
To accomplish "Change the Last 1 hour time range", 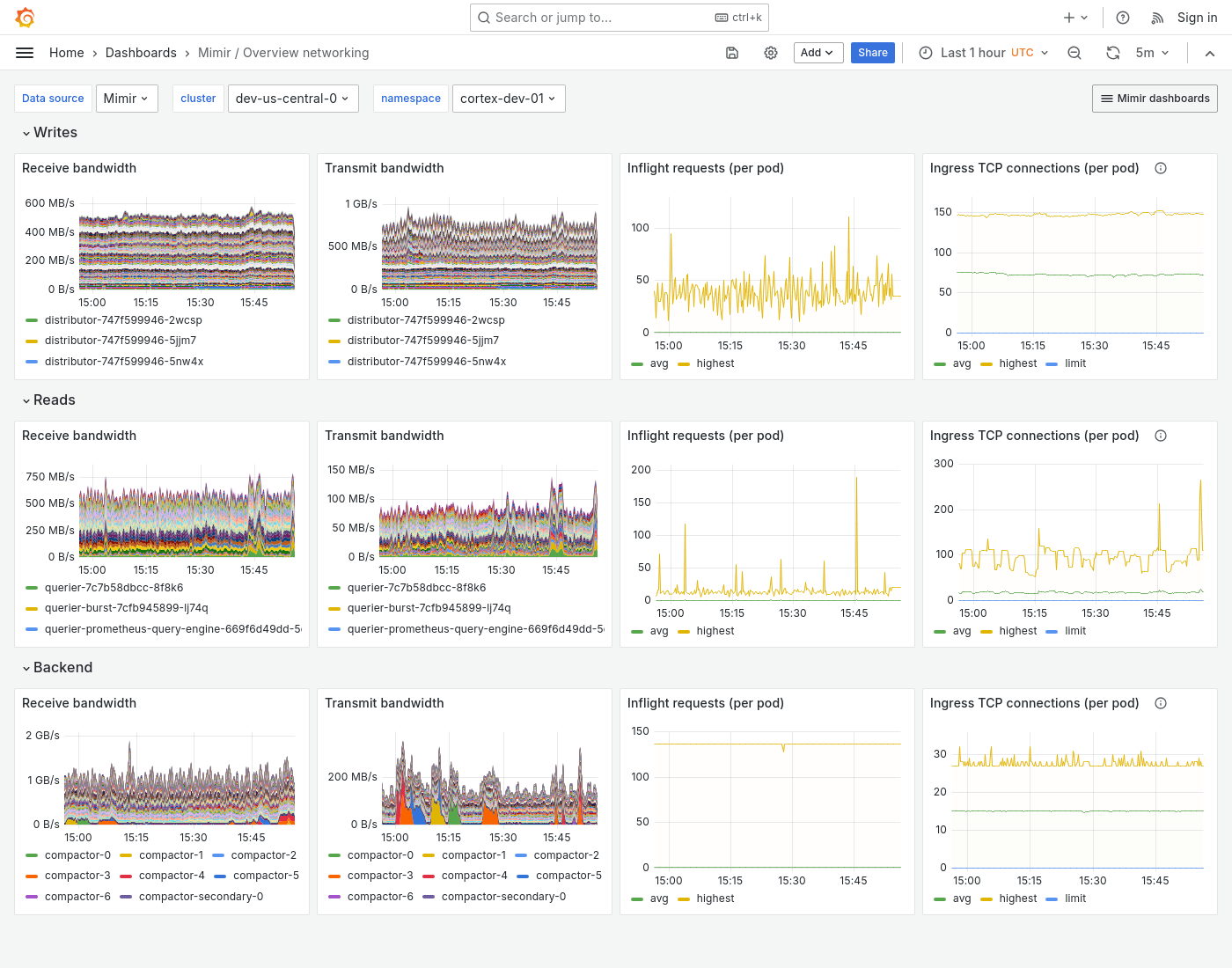I will click(x=975, y=53).
